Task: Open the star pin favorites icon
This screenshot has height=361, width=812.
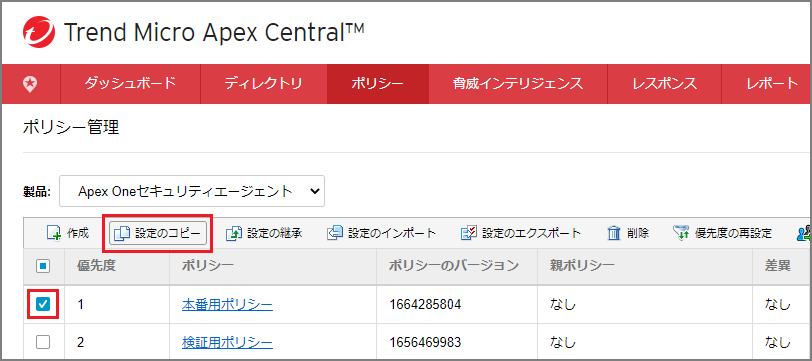Action: point(31,83)
